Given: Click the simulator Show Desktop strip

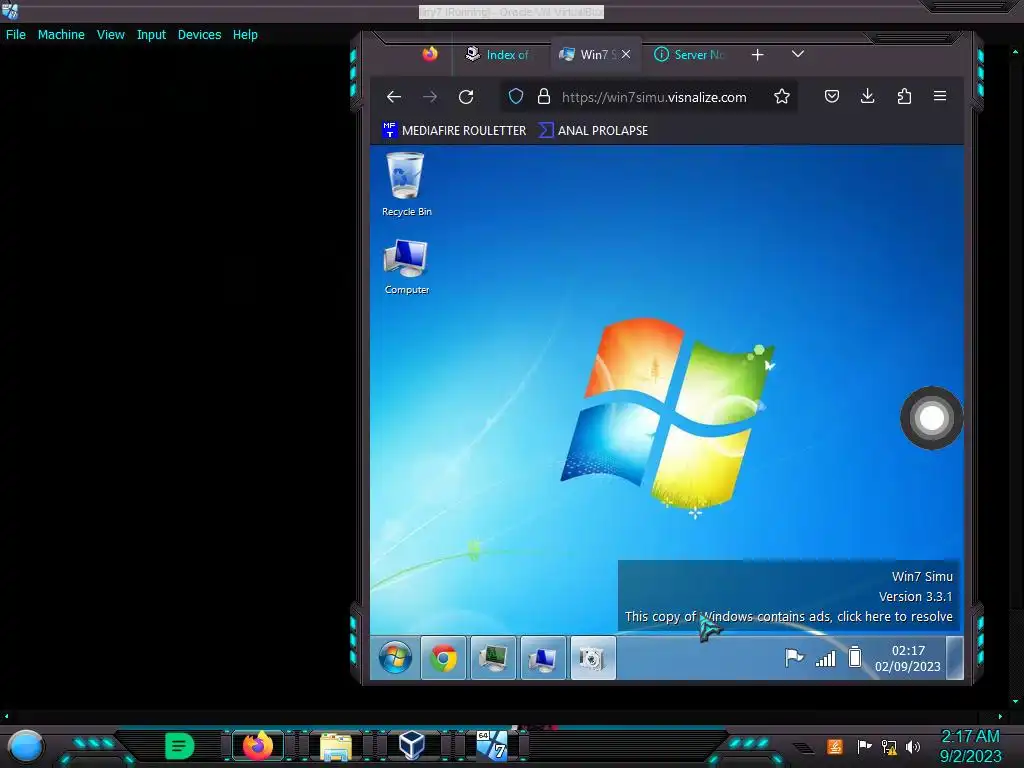Looking at the screenshot, I should (x=955, y=658).
